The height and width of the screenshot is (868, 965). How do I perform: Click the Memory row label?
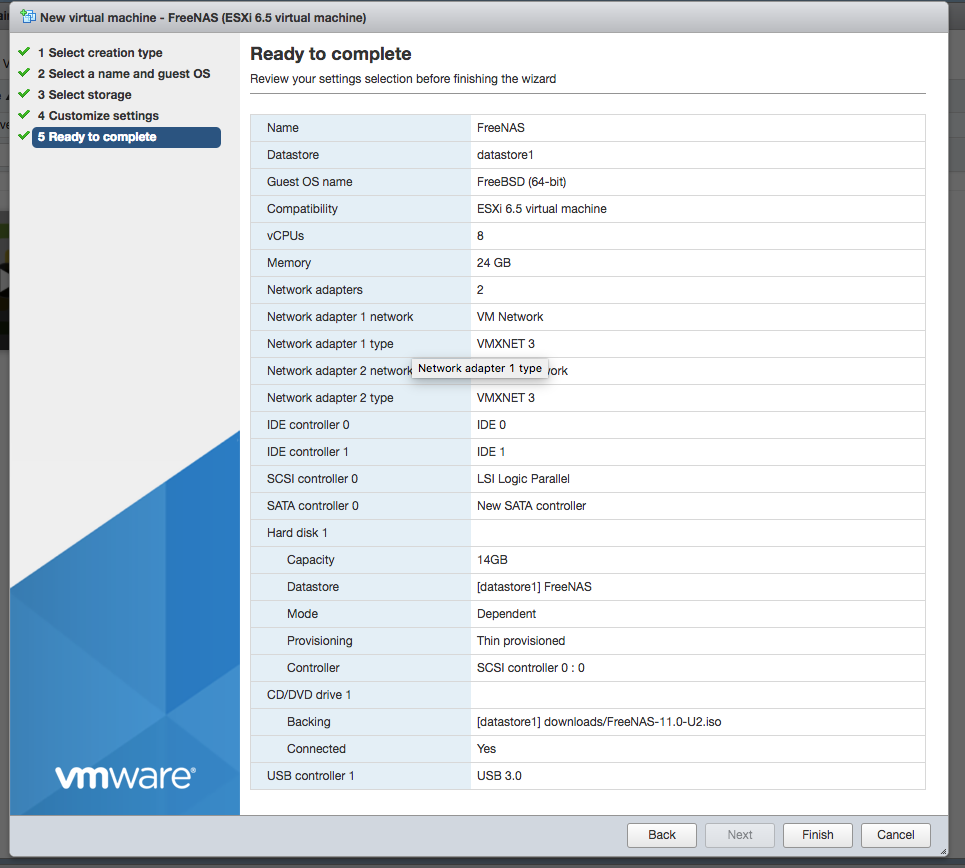(x=289, y=263)
